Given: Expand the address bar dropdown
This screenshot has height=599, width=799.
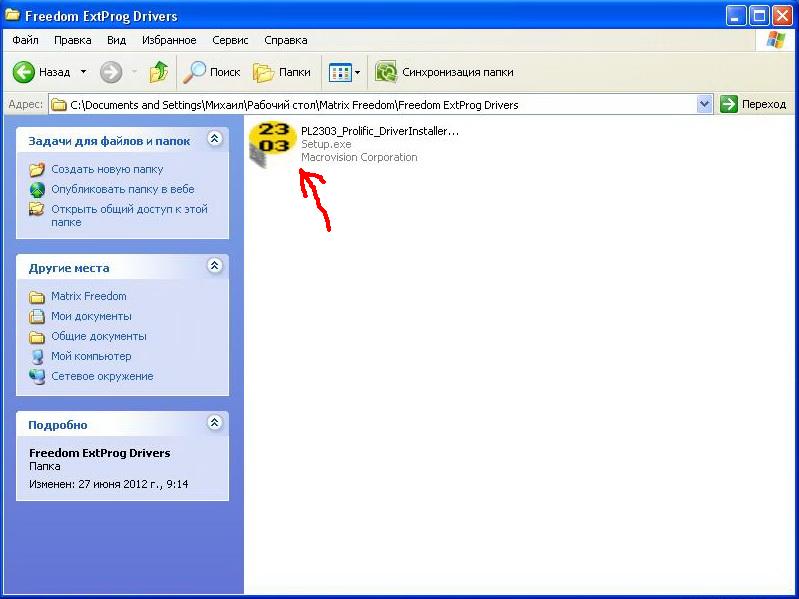Looking at the screenshot, I should (704, 104).
